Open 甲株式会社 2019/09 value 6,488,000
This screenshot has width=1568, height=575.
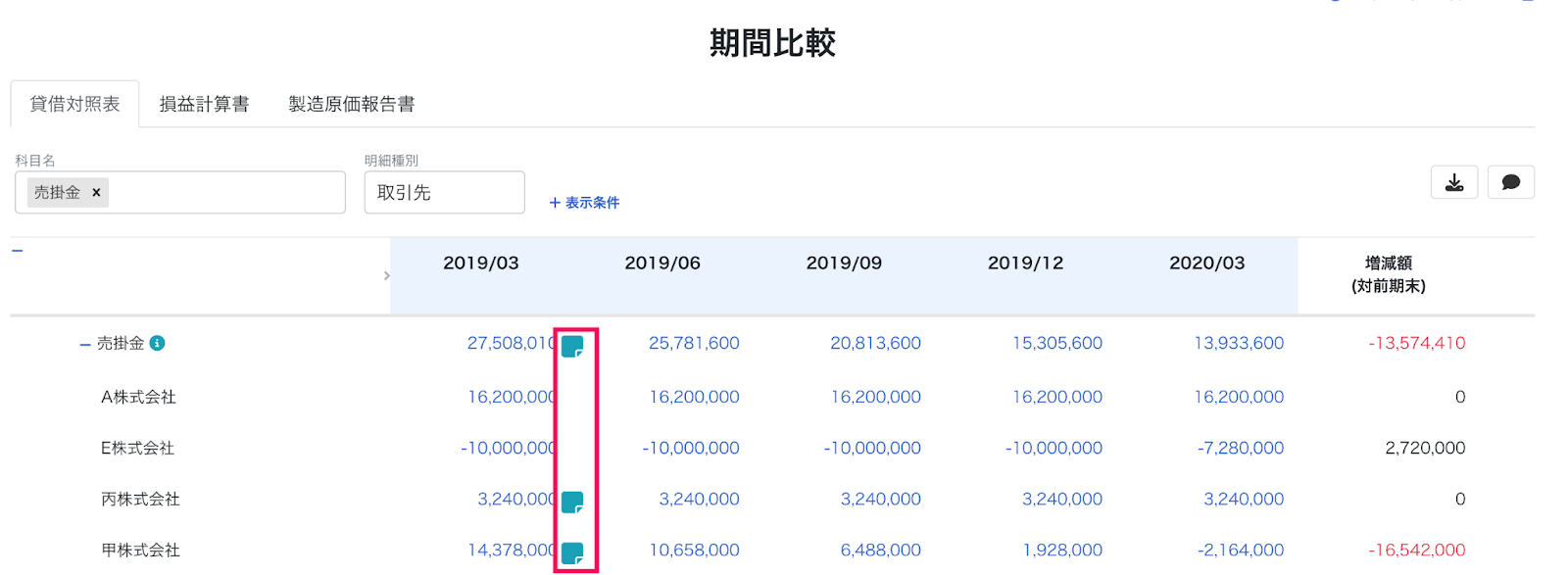[x=880, y=550]
